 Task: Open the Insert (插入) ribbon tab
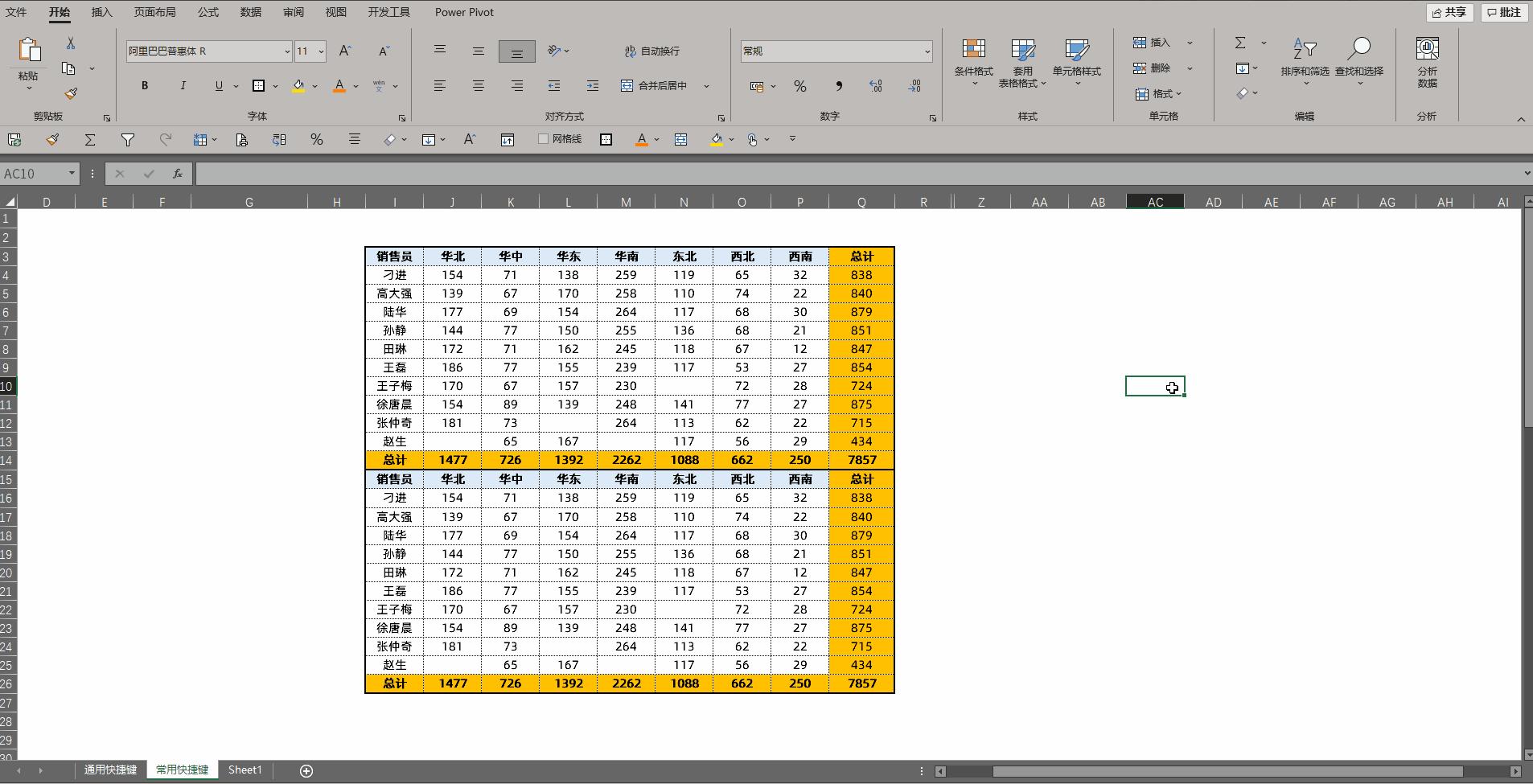tap(101, 12)
